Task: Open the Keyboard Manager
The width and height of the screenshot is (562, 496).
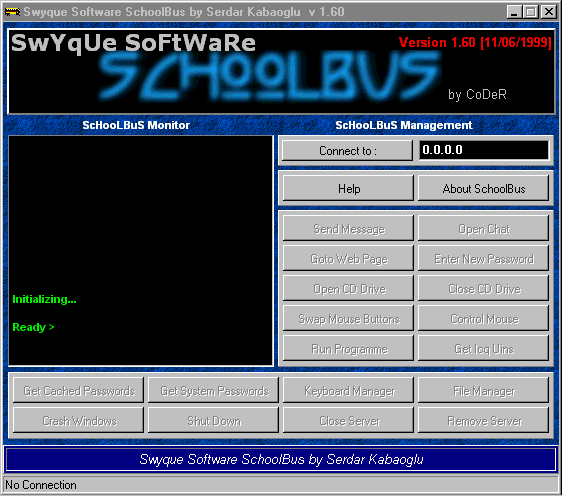Action: click(x=348, y=390)
